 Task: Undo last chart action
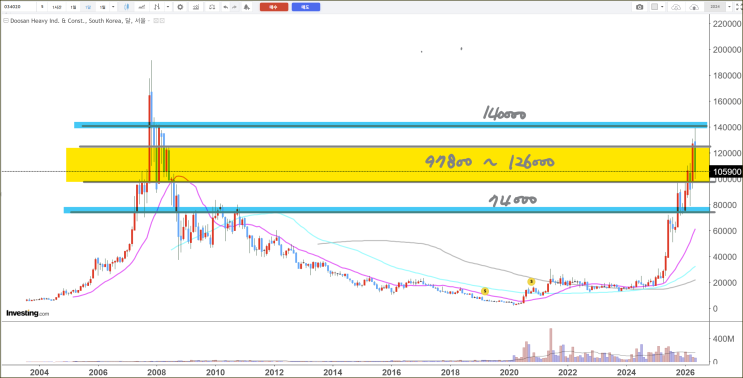[226, 7]
